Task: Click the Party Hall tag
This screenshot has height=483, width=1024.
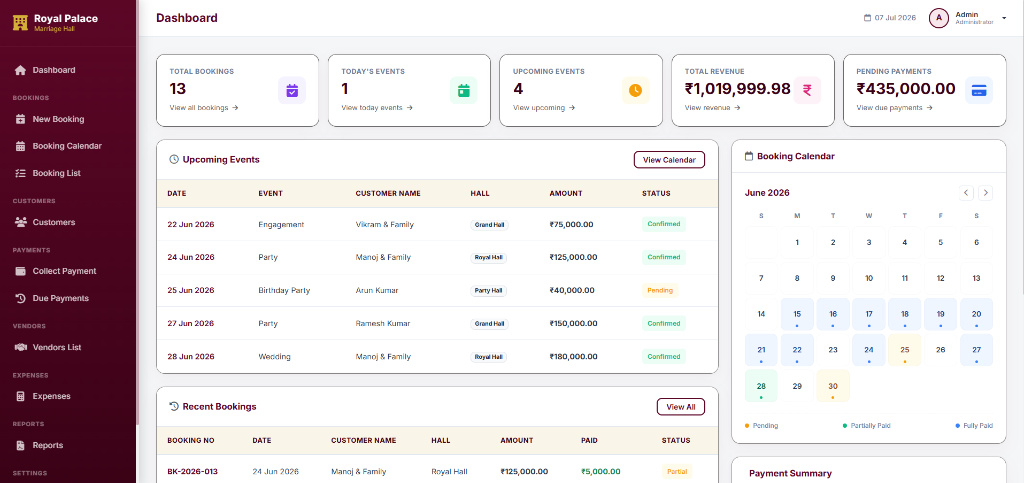Action: click(x=488, y=290)
